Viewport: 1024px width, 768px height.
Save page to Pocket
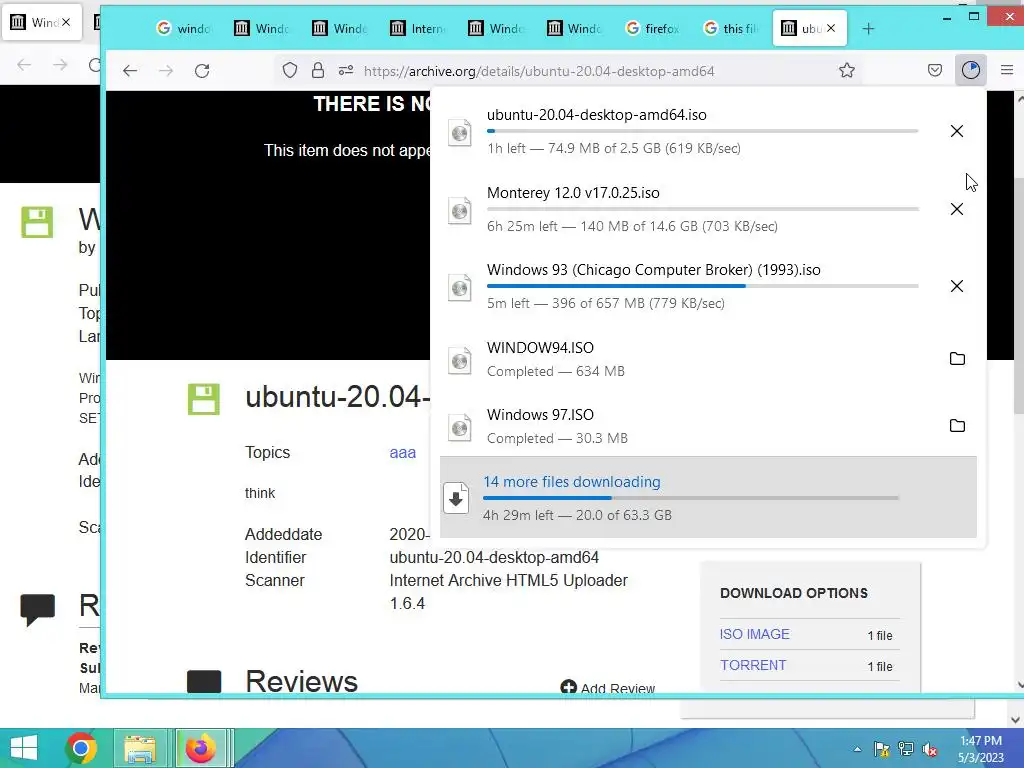(x=935, y=70)
